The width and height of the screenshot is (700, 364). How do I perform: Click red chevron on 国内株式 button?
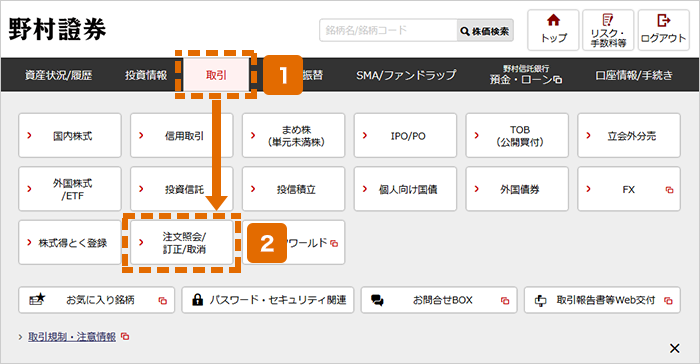[29, 135]
